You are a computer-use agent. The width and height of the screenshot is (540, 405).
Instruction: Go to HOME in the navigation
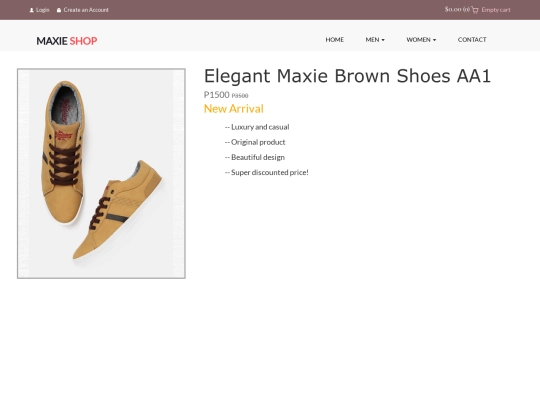334,40
